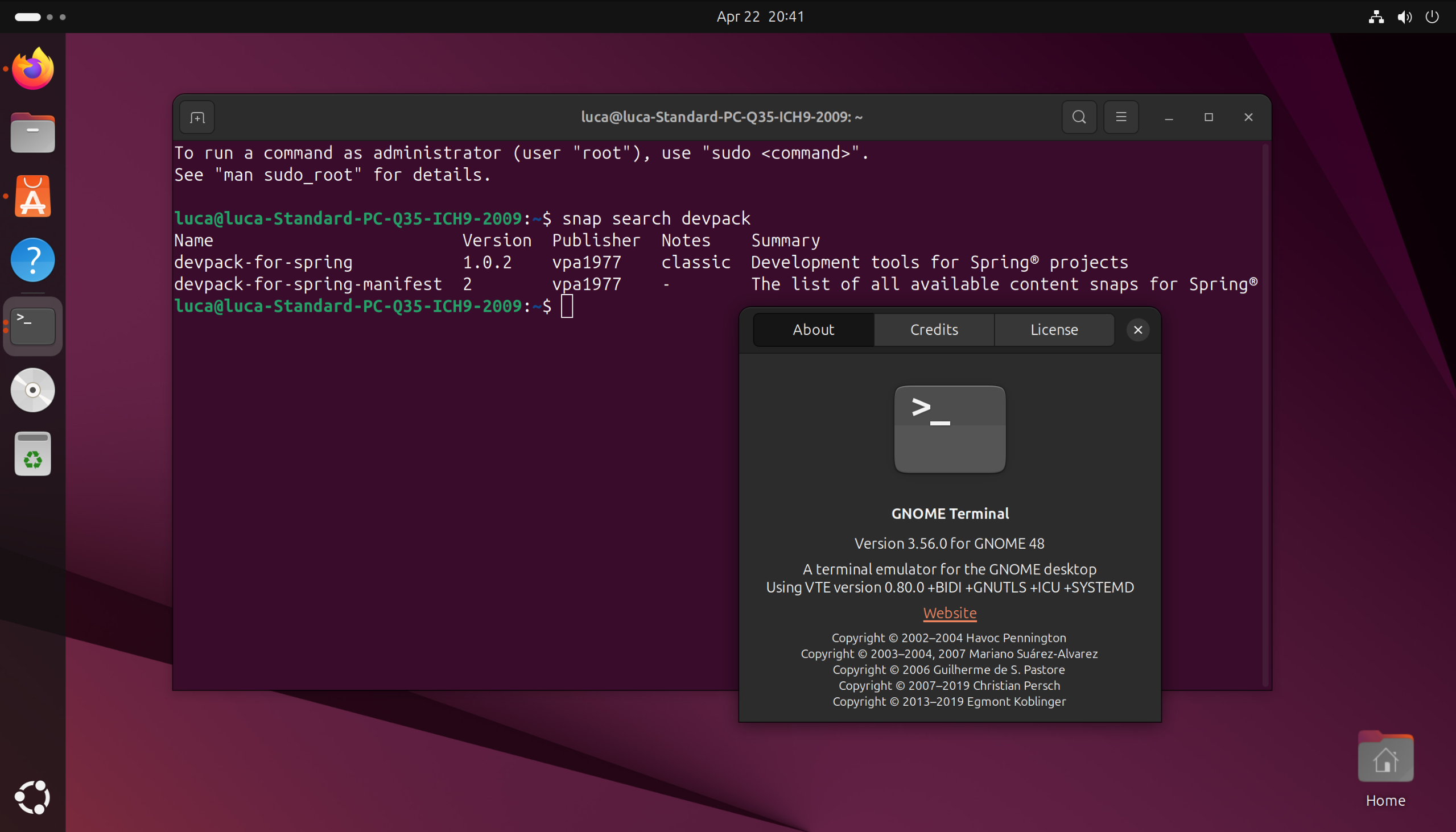Open the volume indicator in top bar
The height and width of the screenshot is (832, 1456).
(1405, 16)
